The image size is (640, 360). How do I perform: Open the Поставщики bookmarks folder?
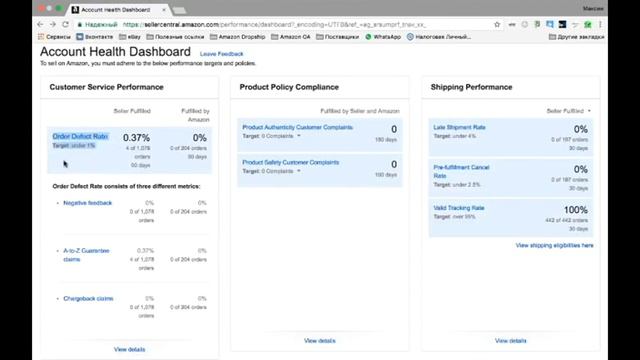tap(338, 37)
